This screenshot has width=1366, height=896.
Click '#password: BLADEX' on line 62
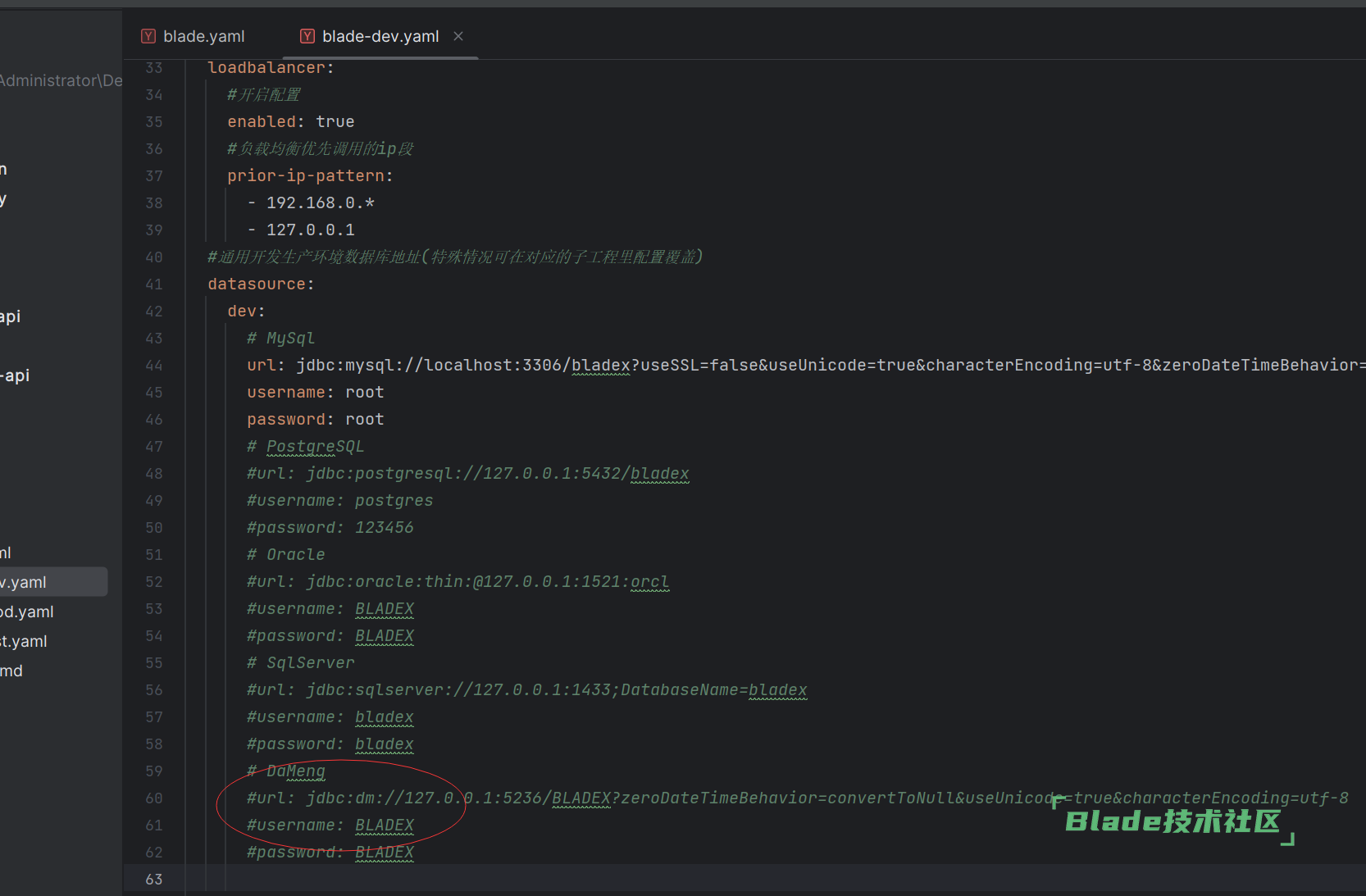(330, 852)
